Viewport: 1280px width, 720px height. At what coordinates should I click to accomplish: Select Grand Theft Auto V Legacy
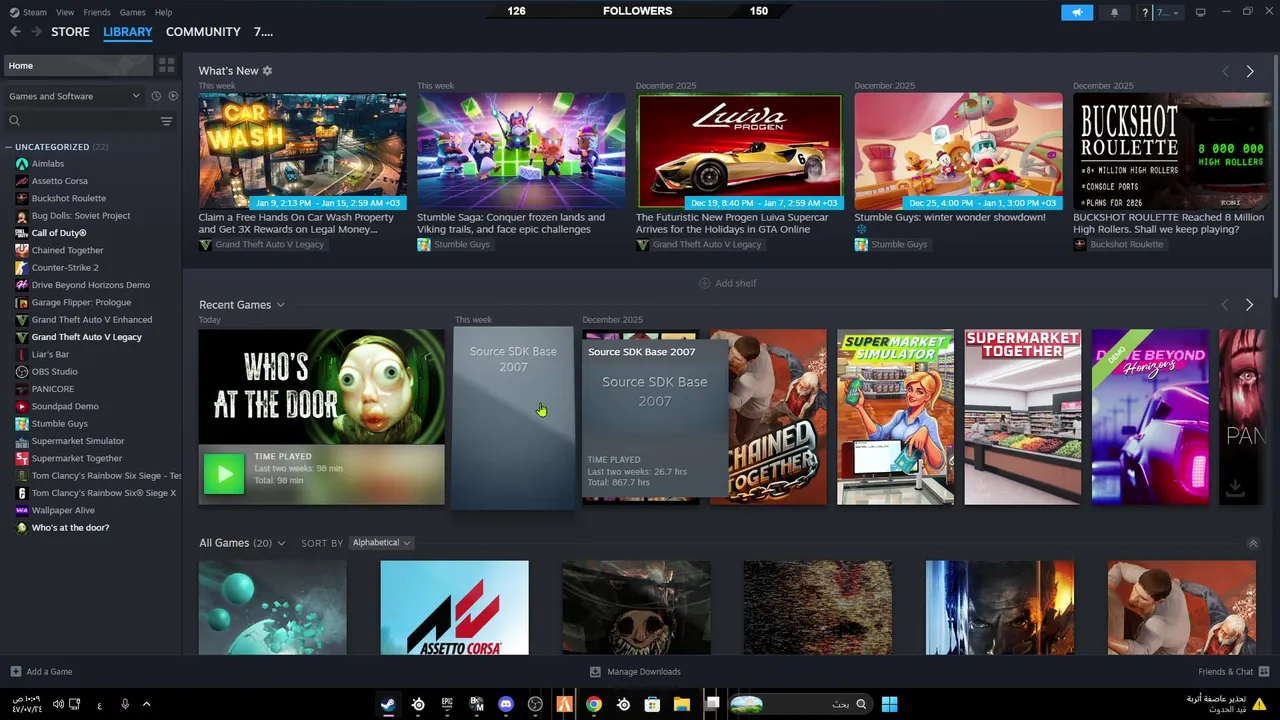(86, 337)
